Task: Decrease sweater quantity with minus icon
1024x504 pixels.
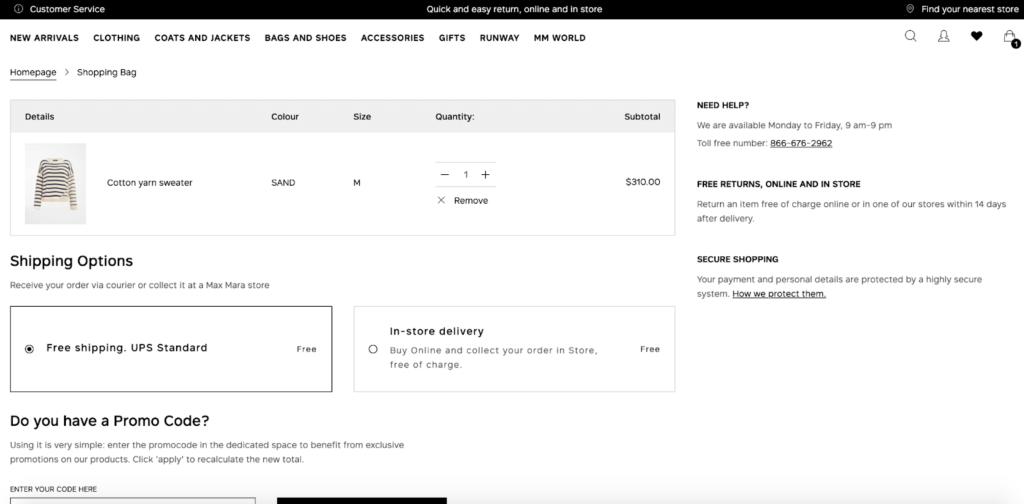Action: point(445,174)
